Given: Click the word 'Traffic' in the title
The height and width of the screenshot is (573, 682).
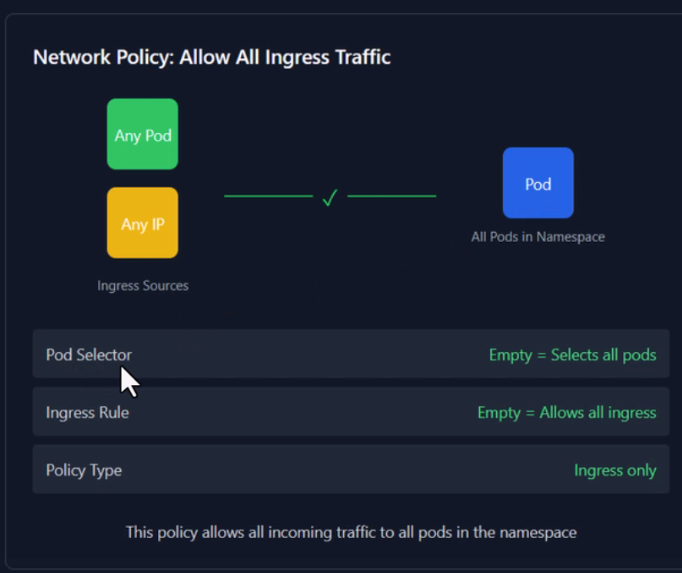Looking at the screenshot, I should 358,57.
